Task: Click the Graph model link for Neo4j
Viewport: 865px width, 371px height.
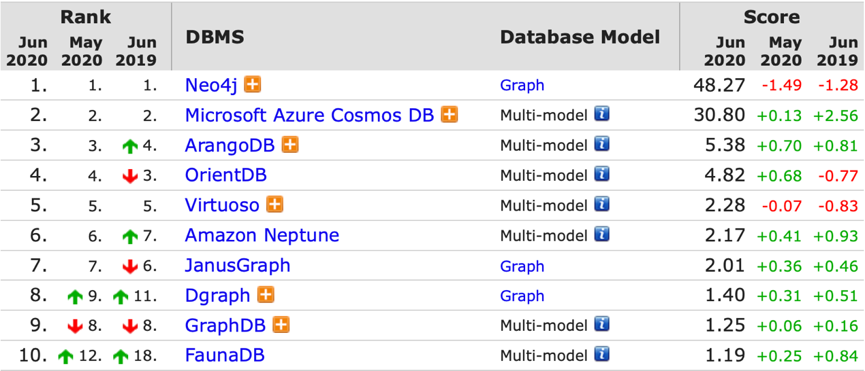Action: (522, 85)
